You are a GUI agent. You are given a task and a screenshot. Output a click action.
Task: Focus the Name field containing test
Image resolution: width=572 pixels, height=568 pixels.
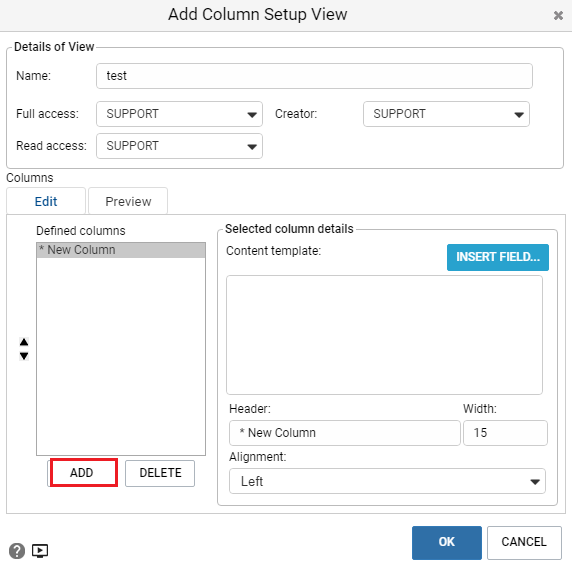pos(314,76)
